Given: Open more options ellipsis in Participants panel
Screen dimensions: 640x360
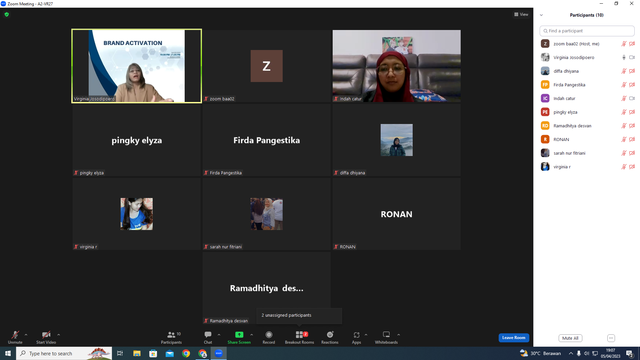Looking at the screenshot, I should pos(611,338).
